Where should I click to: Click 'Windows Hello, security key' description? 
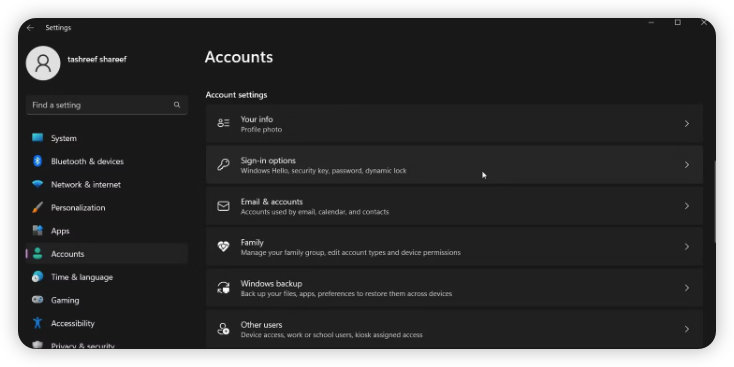(x=323, y=171)
